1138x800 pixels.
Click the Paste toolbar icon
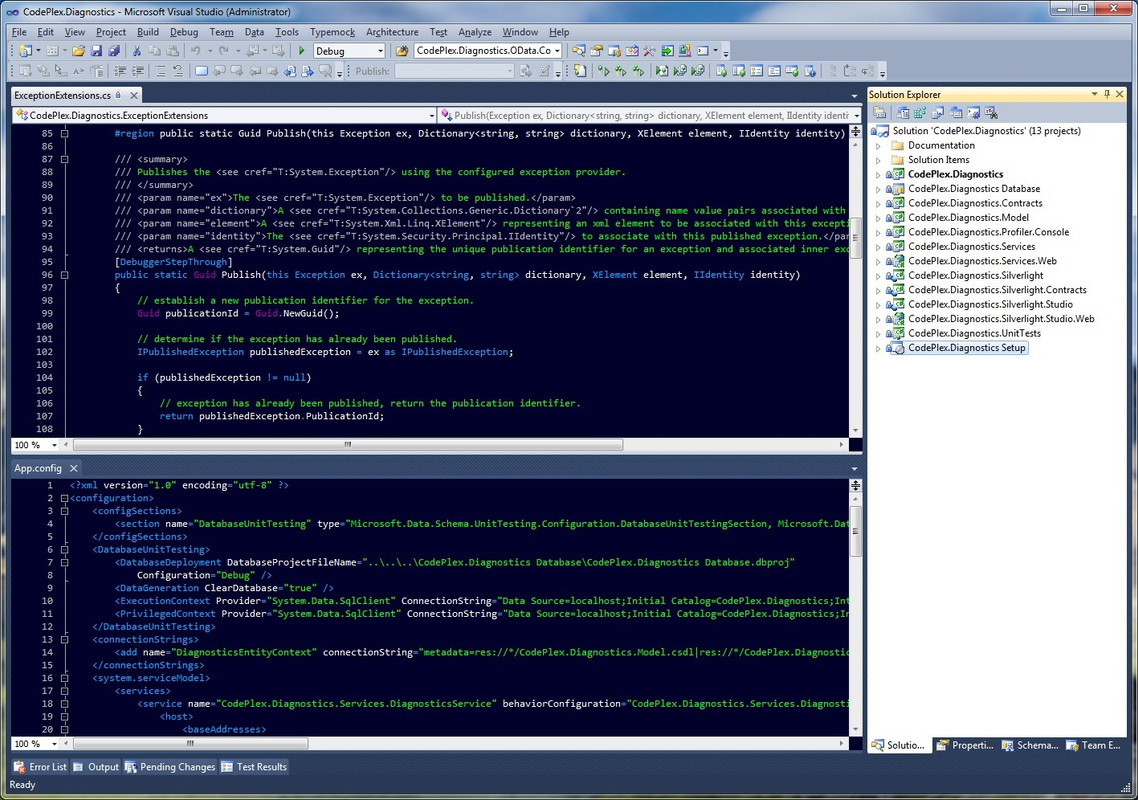coord(172,51)
